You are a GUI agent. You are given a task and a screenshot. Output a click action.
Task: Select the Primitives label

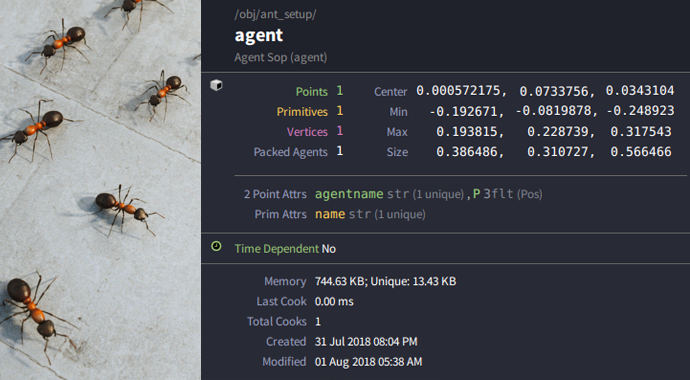point(302,112)
